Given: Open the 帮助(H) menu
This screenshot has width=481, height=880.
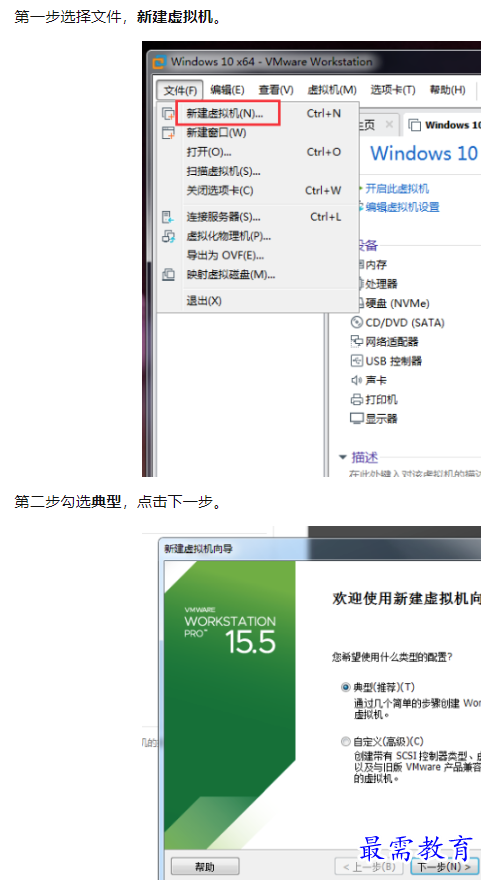Looking at the screenshot, I should (447, 90).
